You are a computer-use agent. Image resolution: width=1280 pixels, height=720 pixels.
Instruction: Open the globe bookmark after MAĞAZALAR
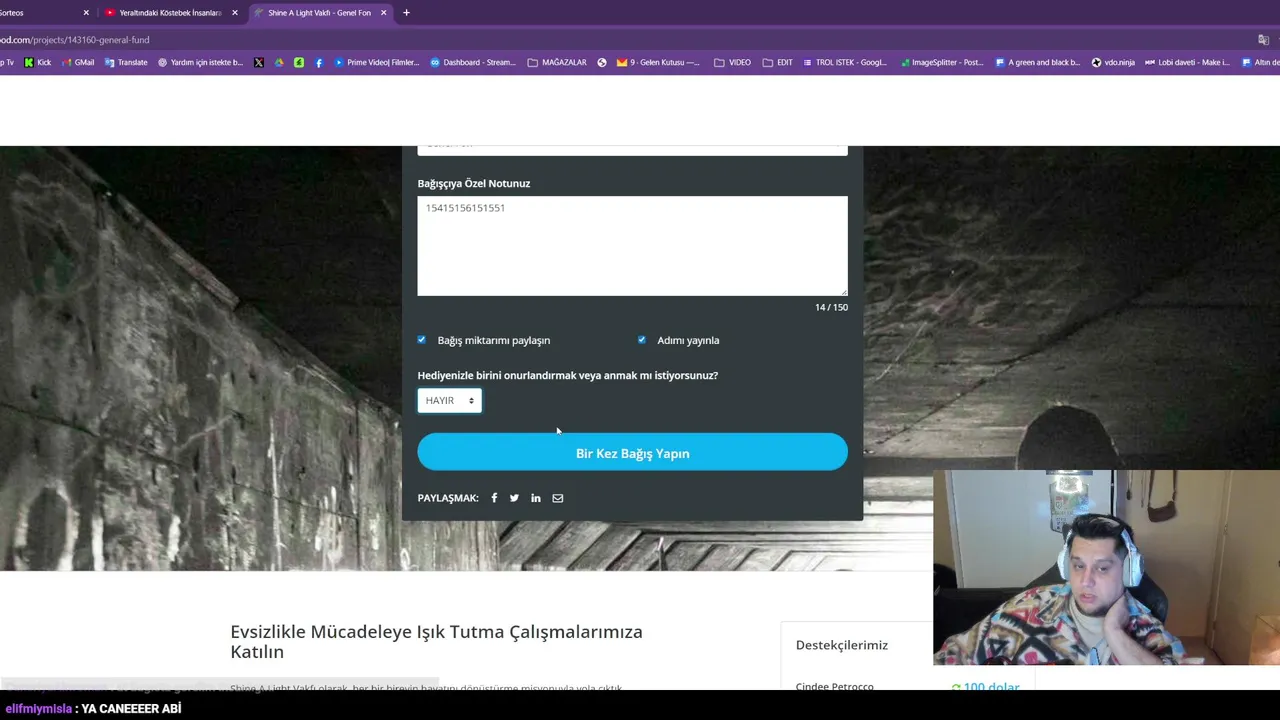click(602, 62)
